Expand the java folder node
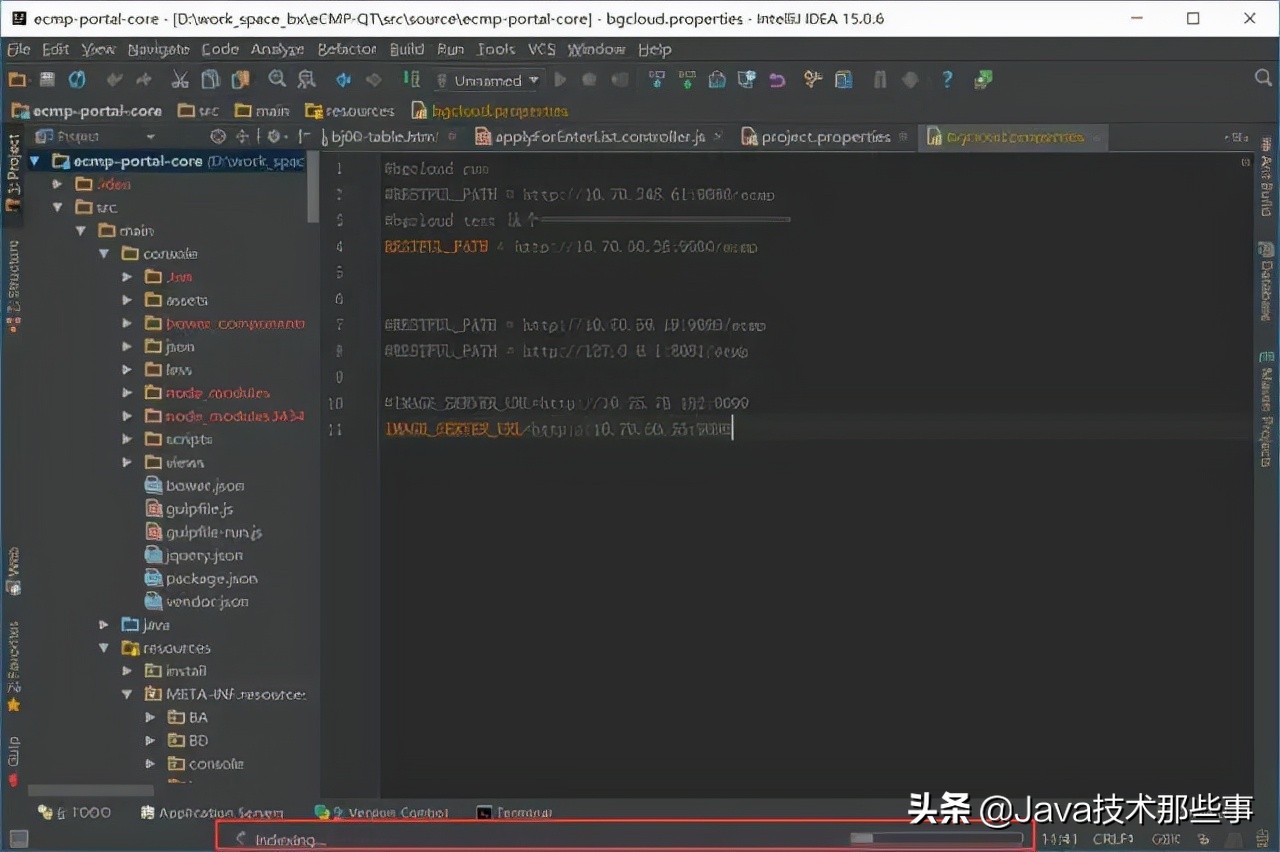This screenshot has height=852, width=1280. [103, 625]
